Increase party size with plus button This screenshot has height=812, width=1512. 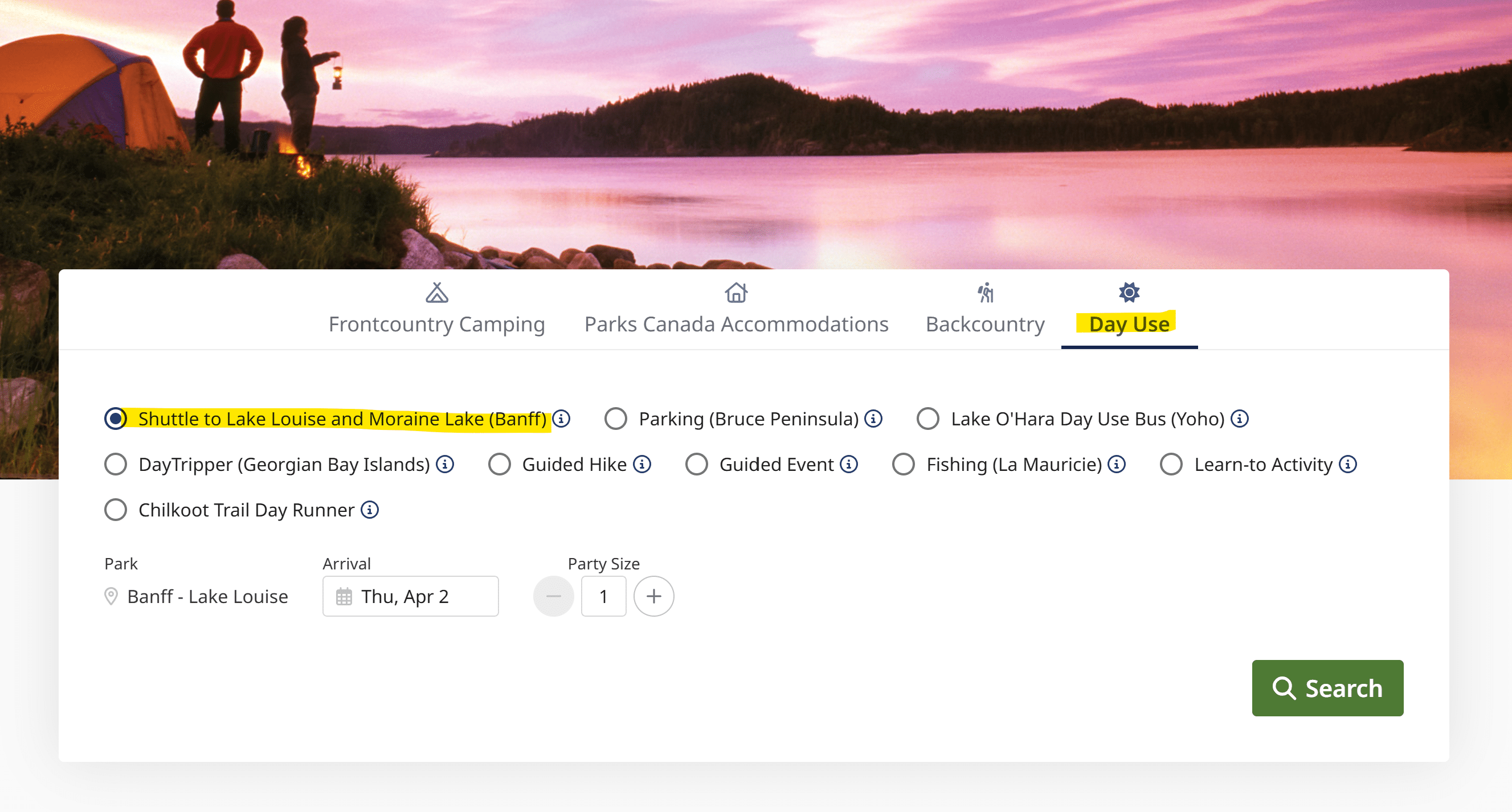coord(653,596)
